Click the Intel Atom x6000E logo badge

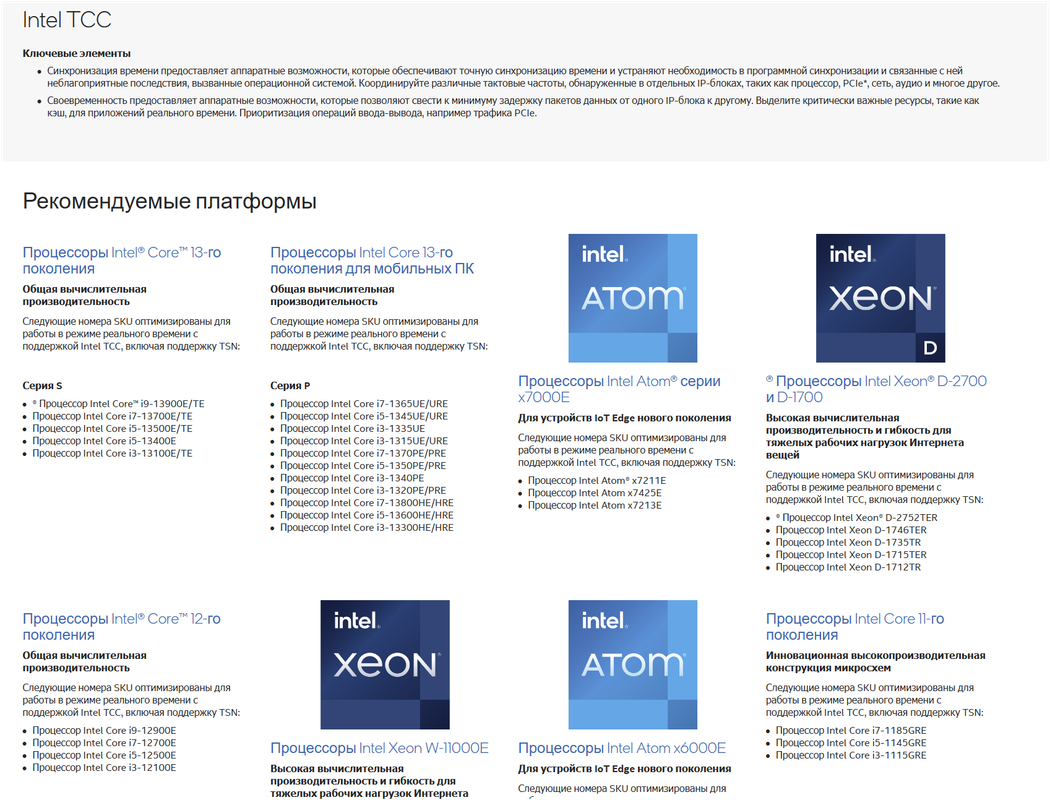(633, 665)
